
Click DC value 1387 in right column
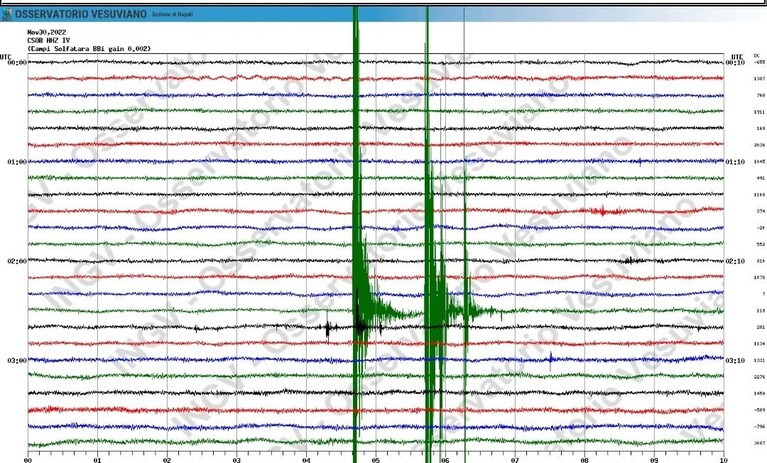[x=760, y=79]
